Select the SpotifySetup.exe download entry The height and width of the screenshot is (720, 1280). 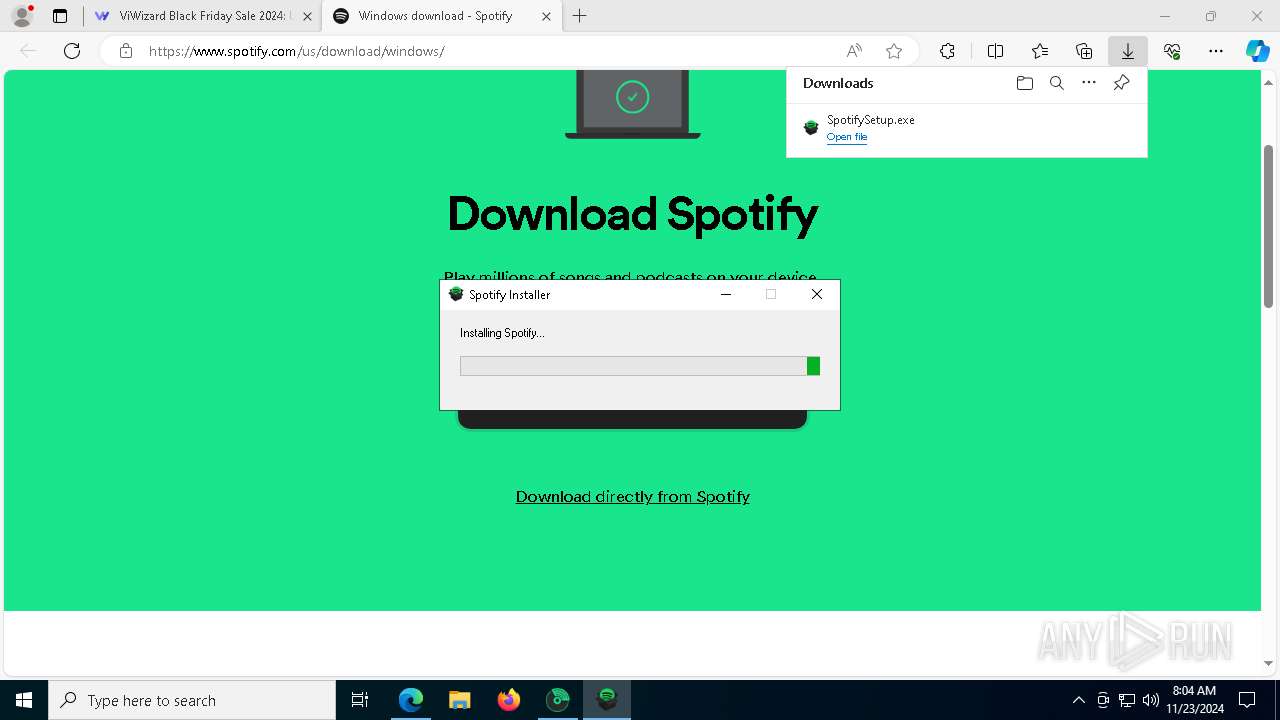966,128
